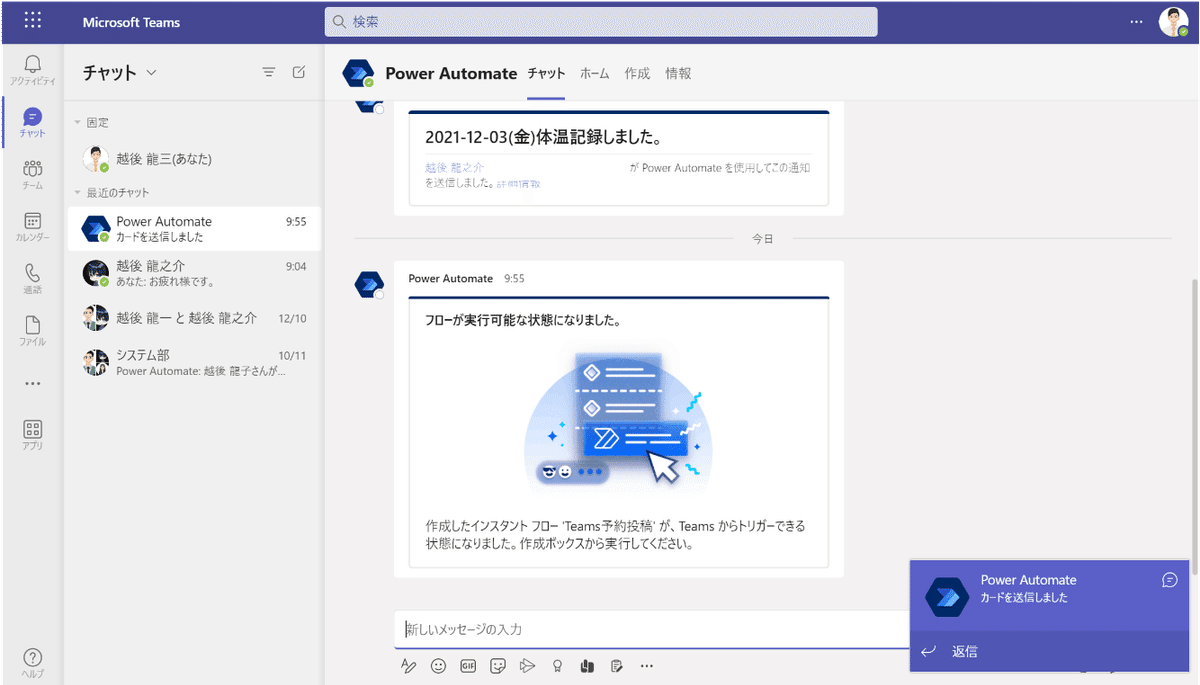The height and width of the screenshot is (685, 1200).
Task: Expand the チャット header dropdown
Action: tap(152, 72)
